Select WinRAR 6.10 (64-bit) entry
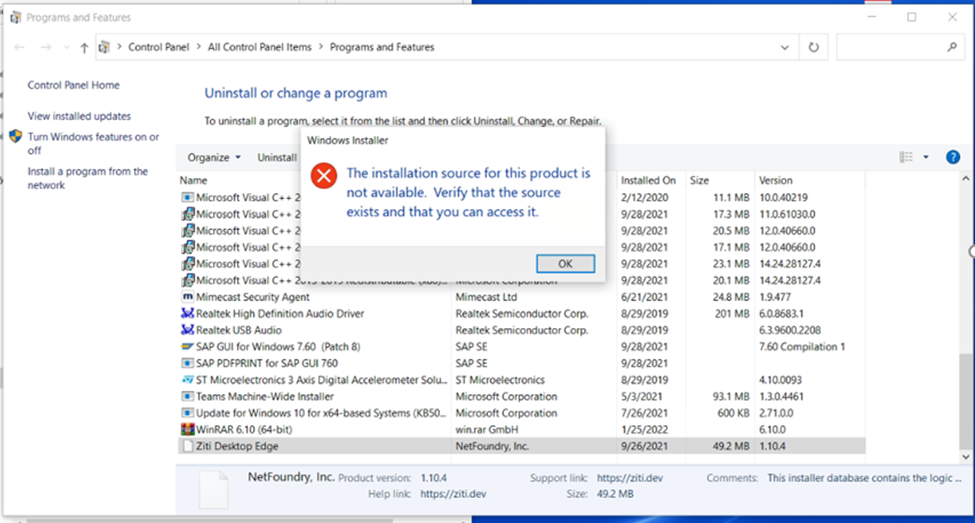The image size is (975, 523). click(521, 430)
